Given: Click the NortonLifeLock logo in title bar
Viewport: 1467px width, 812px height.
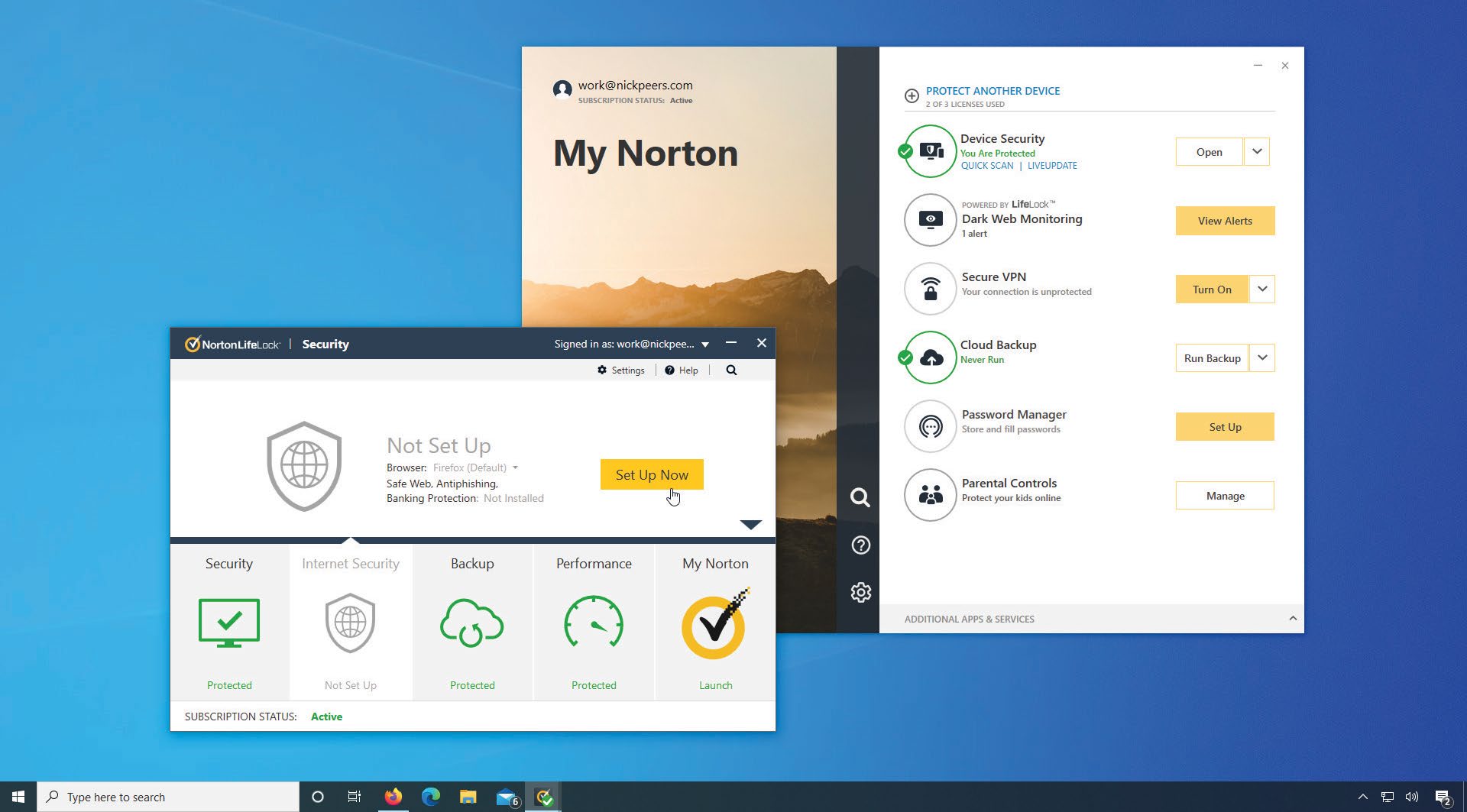Looking at the screenshot, I should (233, 344).
